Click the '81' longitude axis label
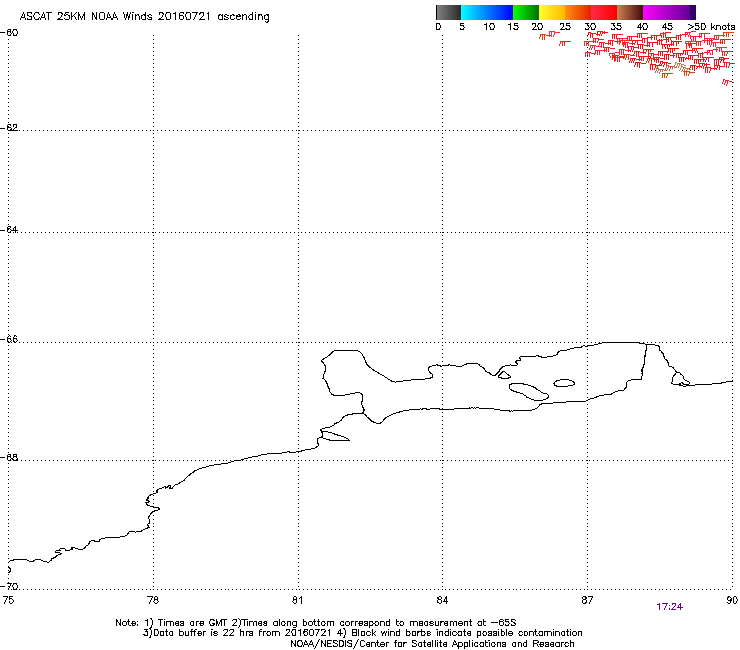 tap(298, 600)
